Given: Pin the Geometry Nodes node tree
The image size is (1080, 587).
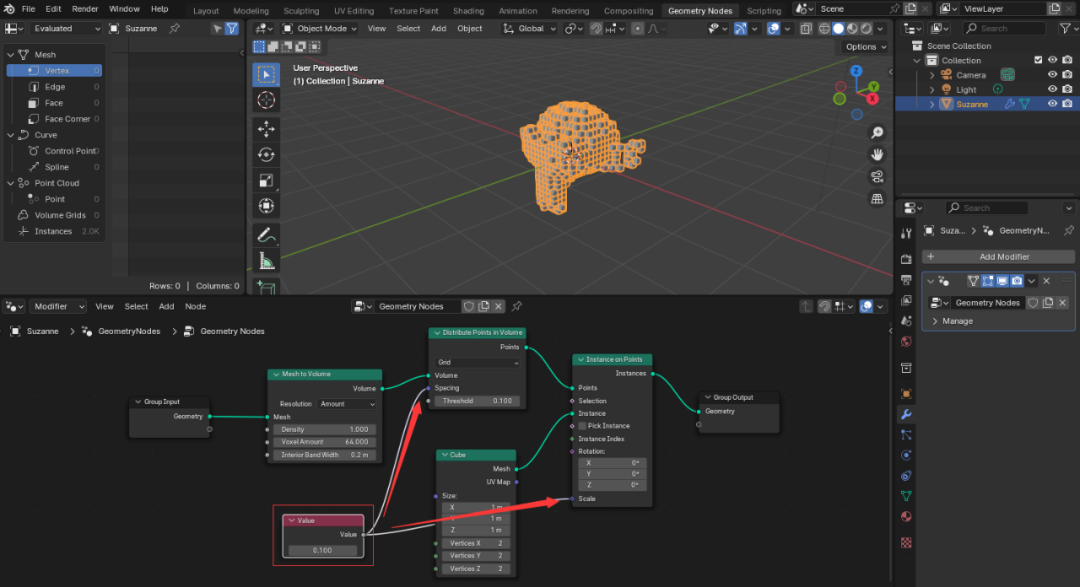Looking at the screenshot, I should (x=517, y=307).
